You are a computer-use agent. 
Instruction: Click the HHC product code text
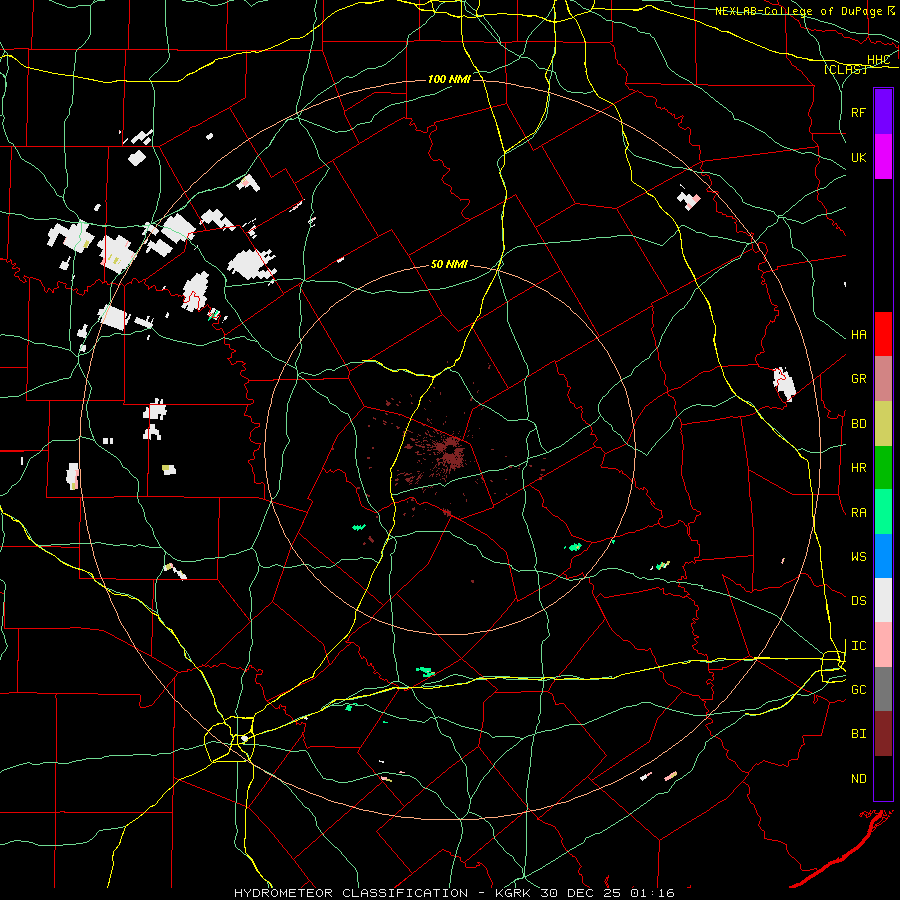[x=878, y=60]
